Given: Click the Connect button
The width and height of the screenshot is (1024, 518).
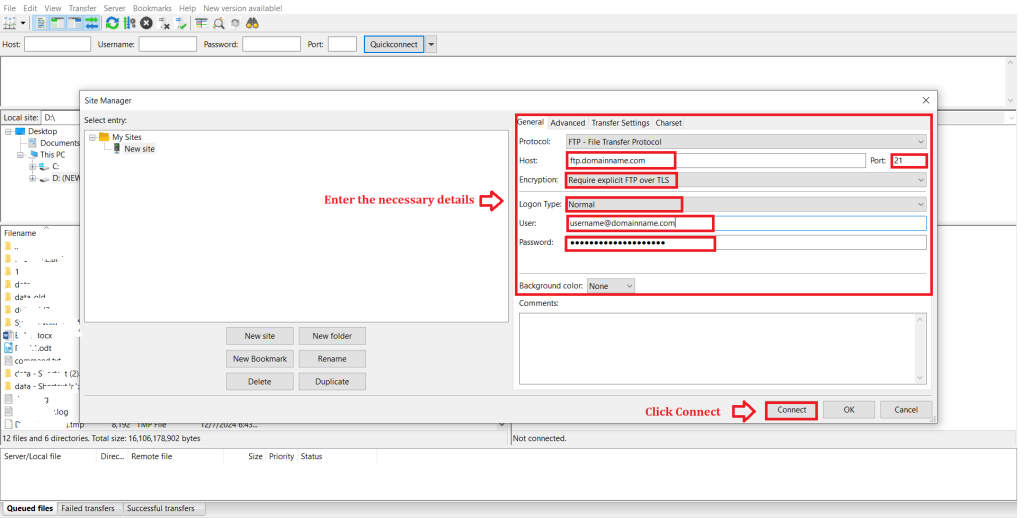Looking at the screenshot, I should (x=792, y=410).
